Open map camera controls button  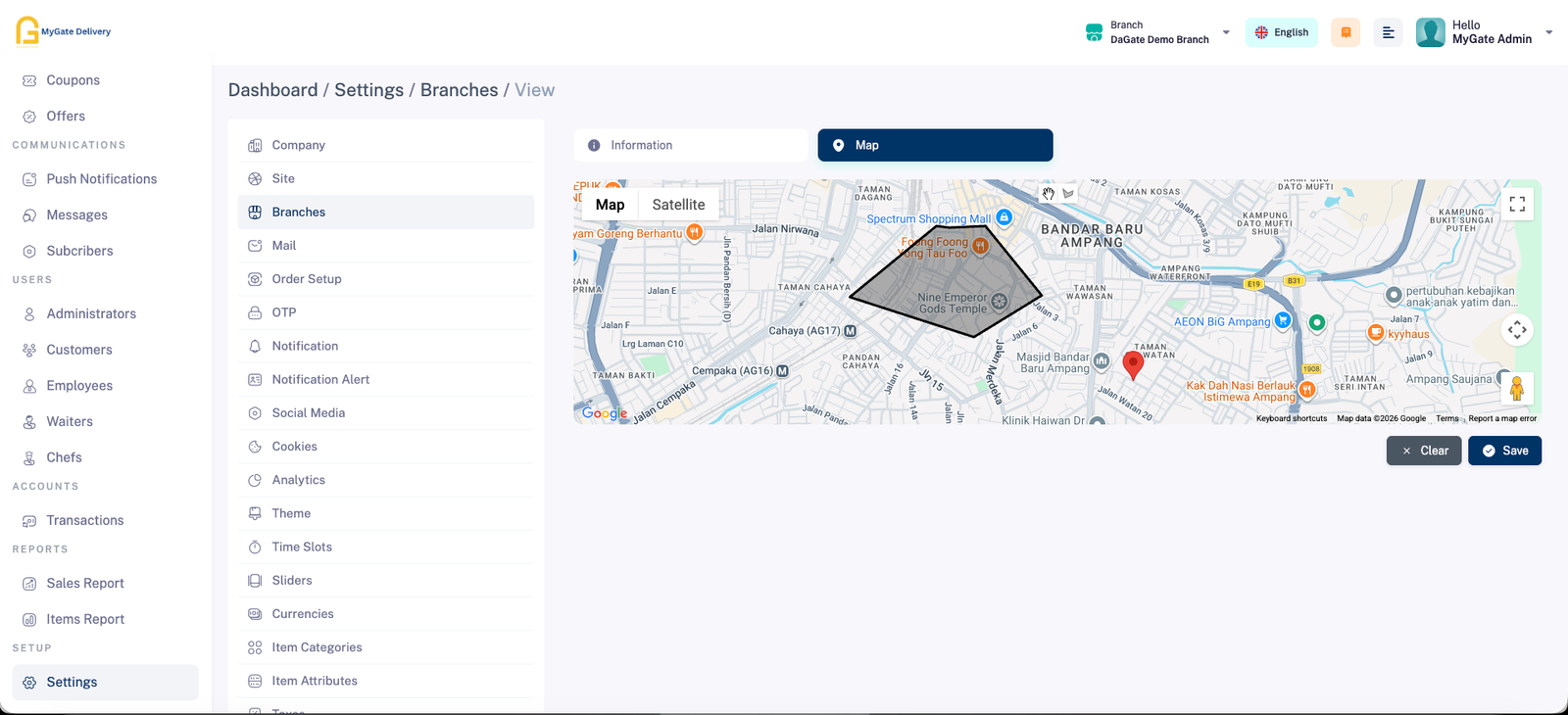tap(1517, 330)
